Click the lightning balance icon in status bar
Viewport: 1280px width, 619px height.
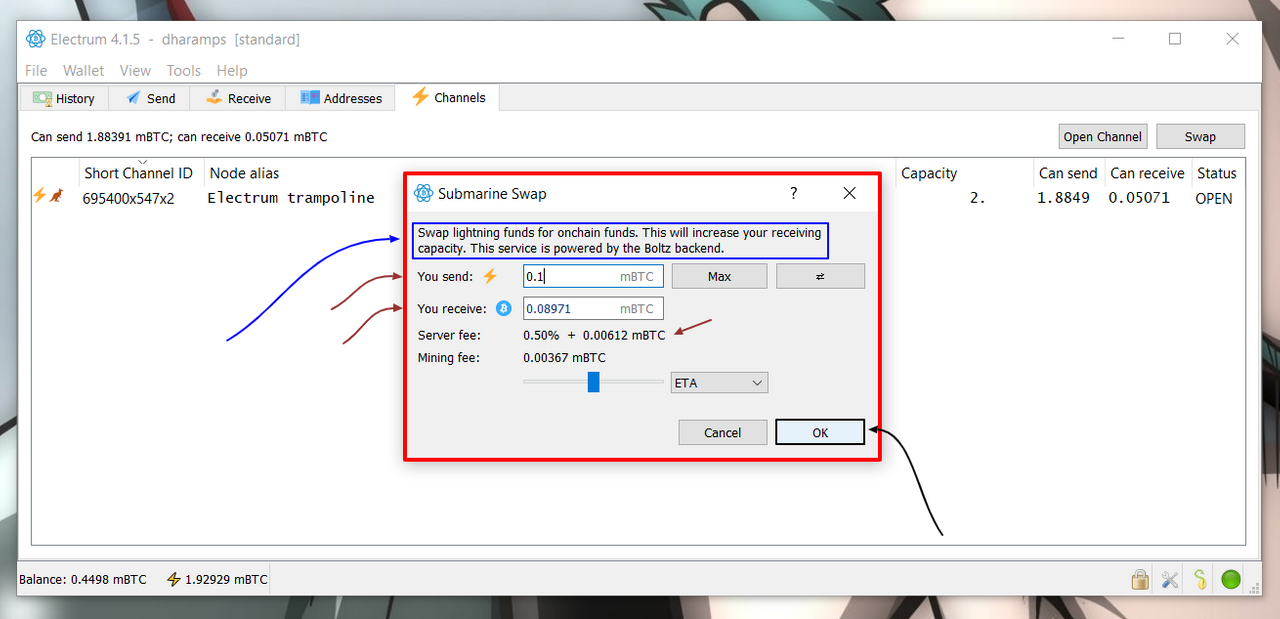(173, 579)
